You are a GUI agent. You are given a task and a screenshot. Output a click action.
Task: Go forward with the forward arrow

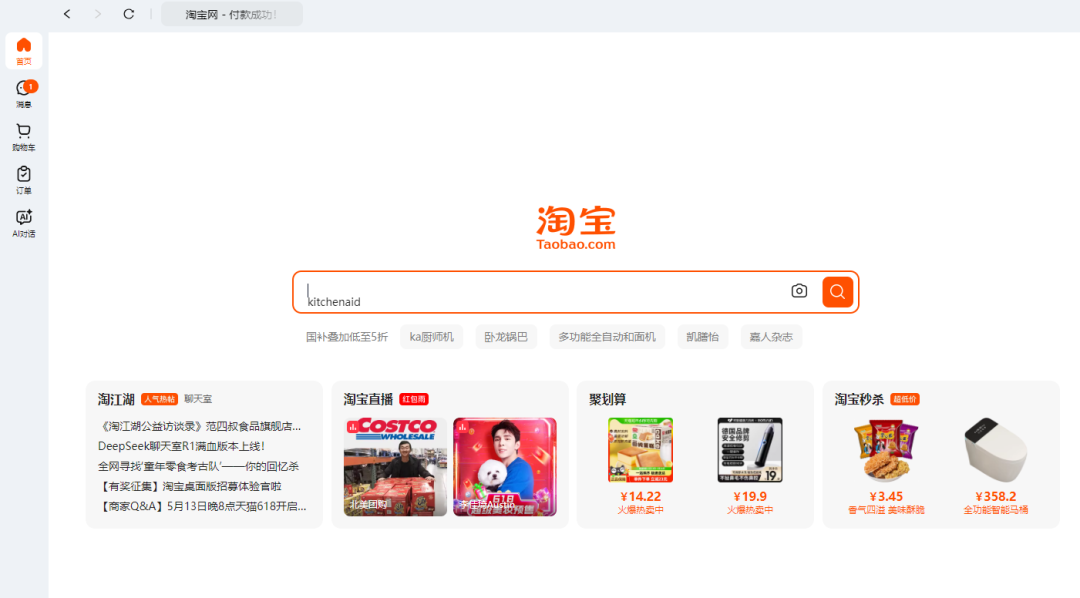click(98, 14)
